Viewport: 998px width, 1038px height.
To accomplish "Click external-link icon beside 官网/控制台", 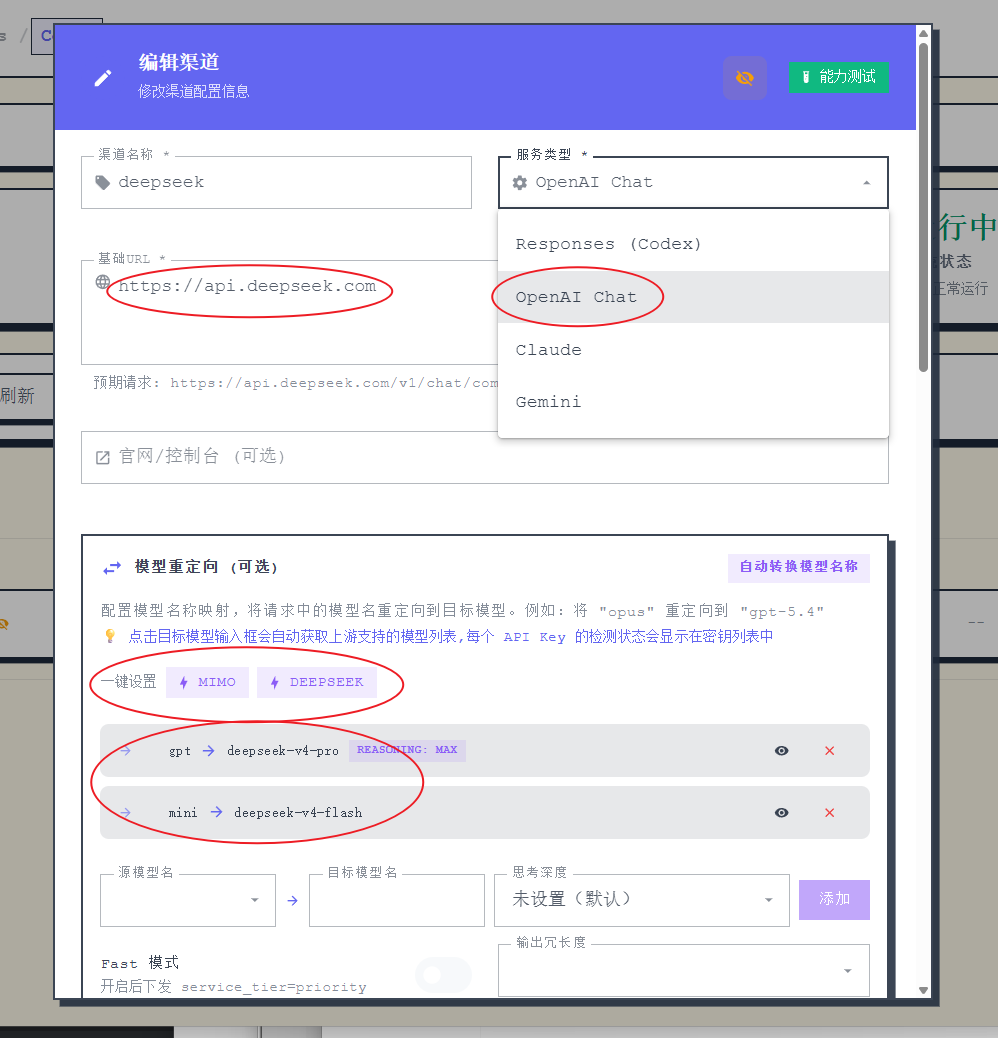I will coord(103,457).
